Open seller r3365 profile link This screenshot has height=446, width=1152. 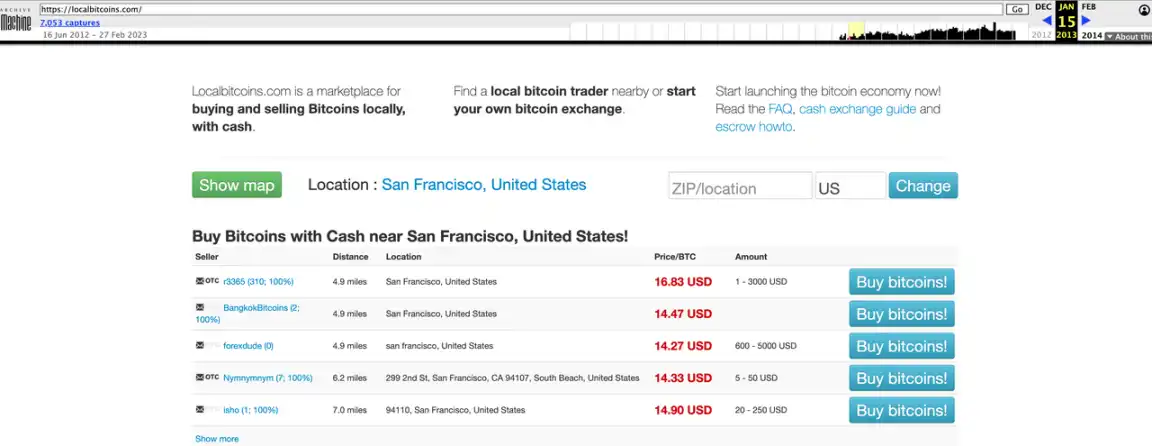click(x=259, y=281)
